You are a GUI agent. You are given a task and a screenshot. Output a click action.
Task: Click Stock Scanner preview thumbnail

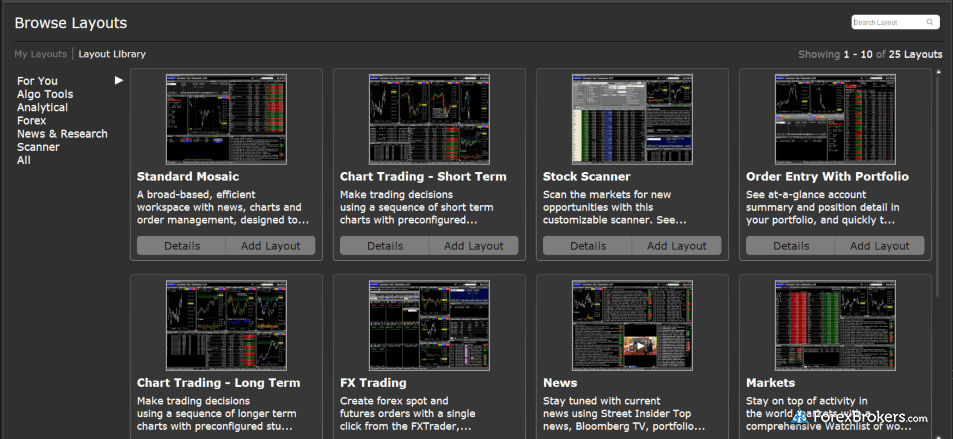[x=632, y=119]
